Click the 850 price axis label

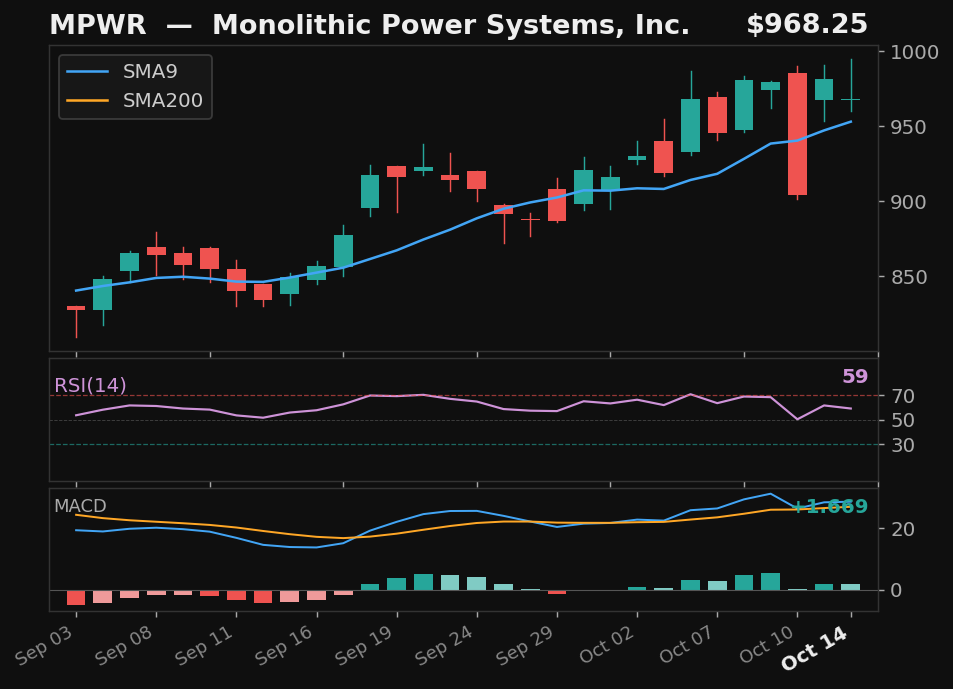[x=909, y=277]
